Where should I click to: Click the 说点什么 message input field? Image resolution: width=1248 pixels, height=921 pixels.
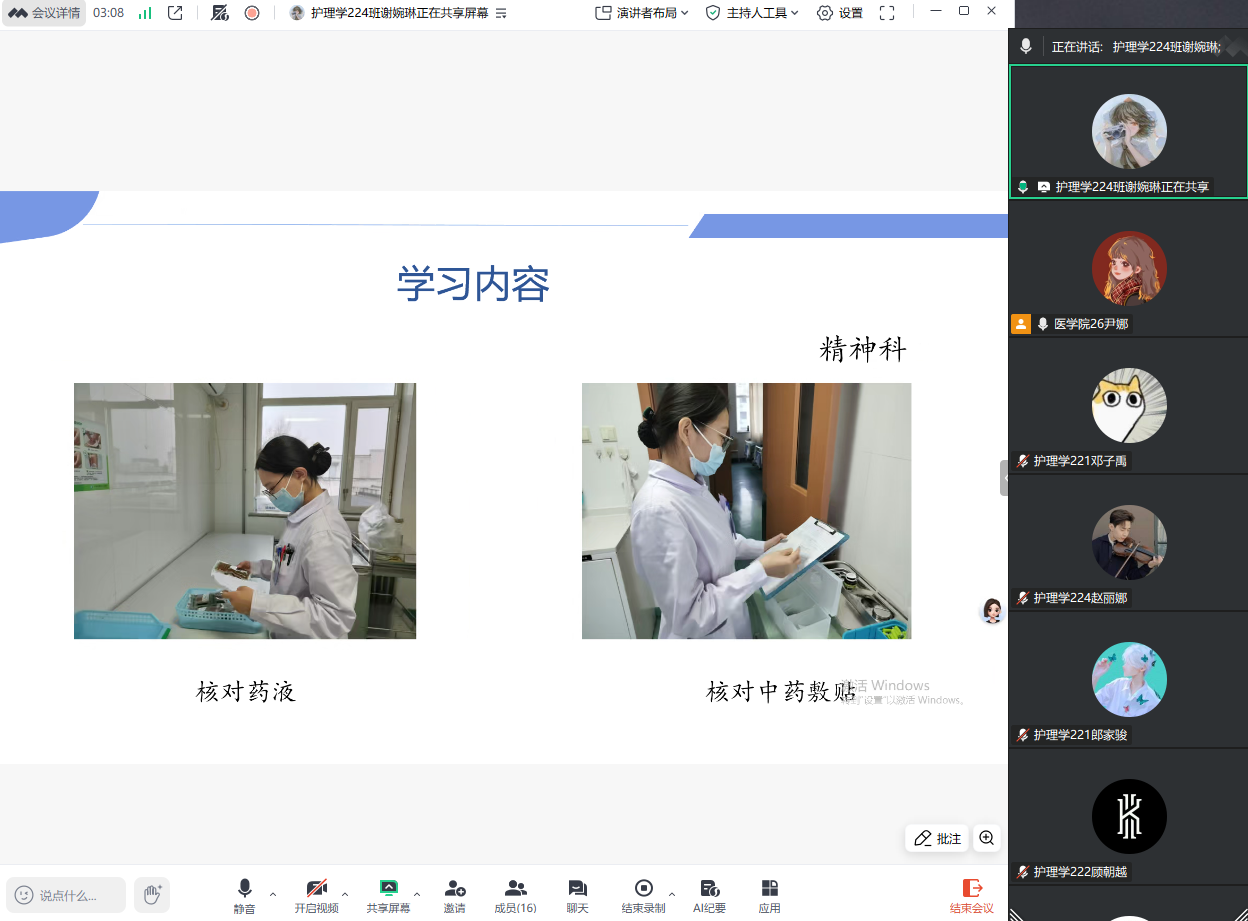click(x=67, y=895)
